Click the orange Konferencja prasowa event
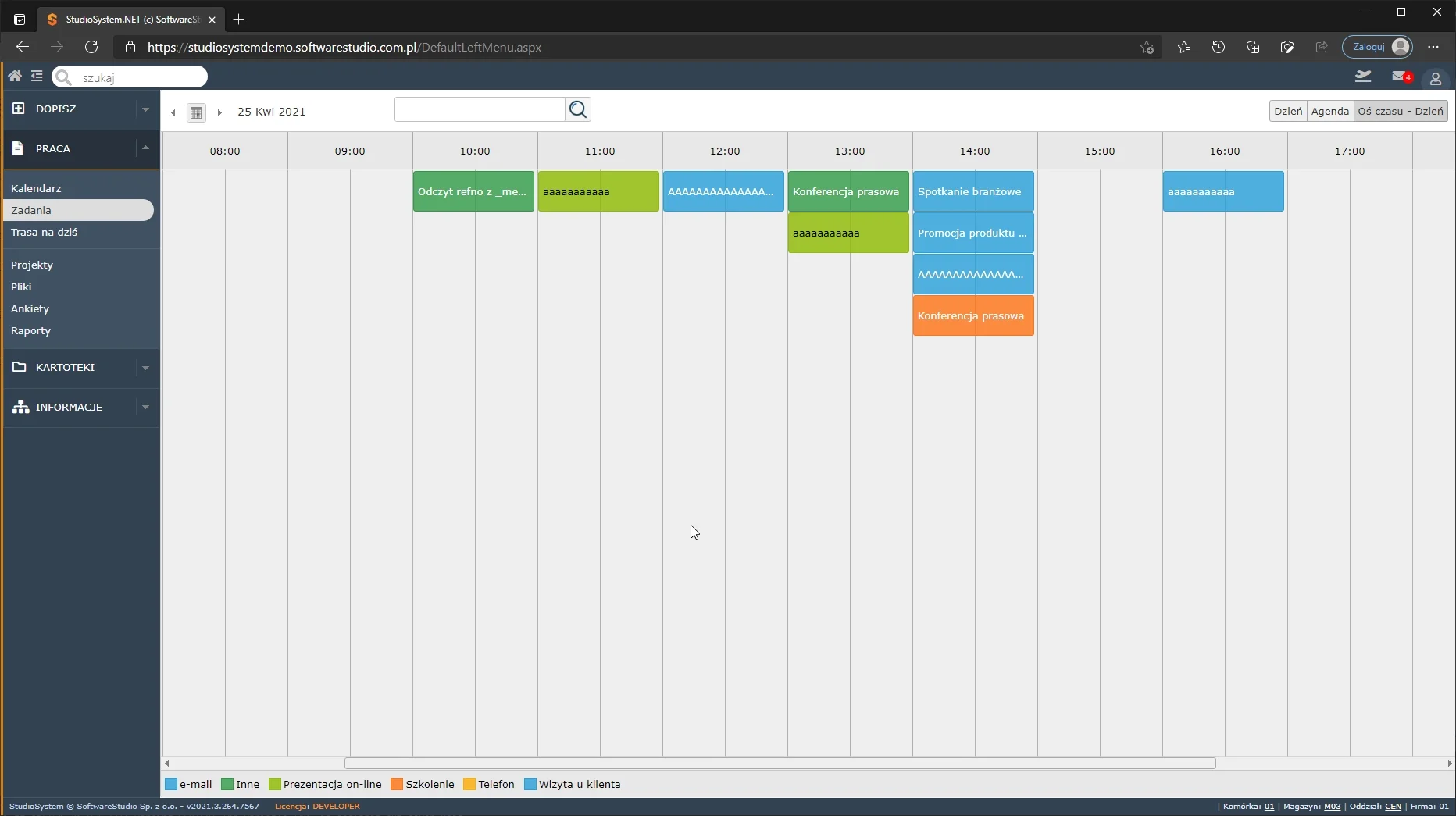 972,315
